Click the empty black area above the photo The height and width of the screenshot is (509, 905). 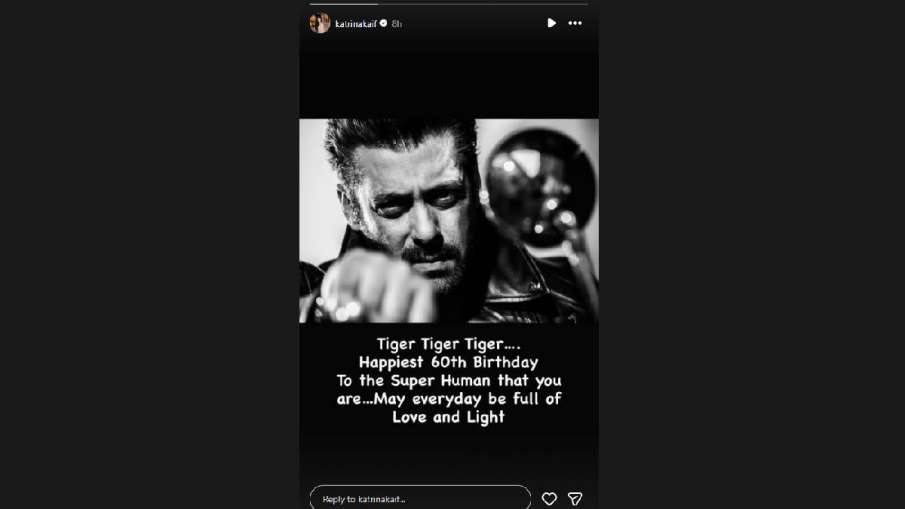tap(449, 78)
